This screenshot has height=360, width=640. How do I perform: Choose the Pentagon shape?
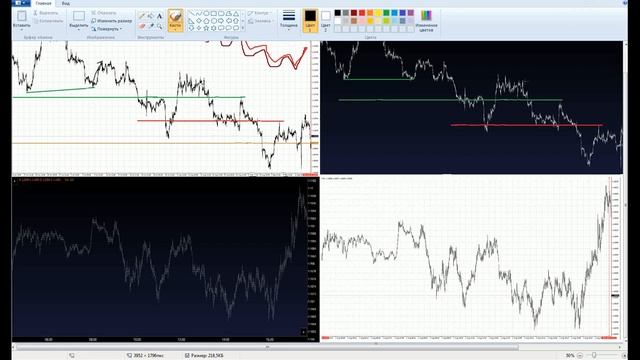(x=206, y=21)
